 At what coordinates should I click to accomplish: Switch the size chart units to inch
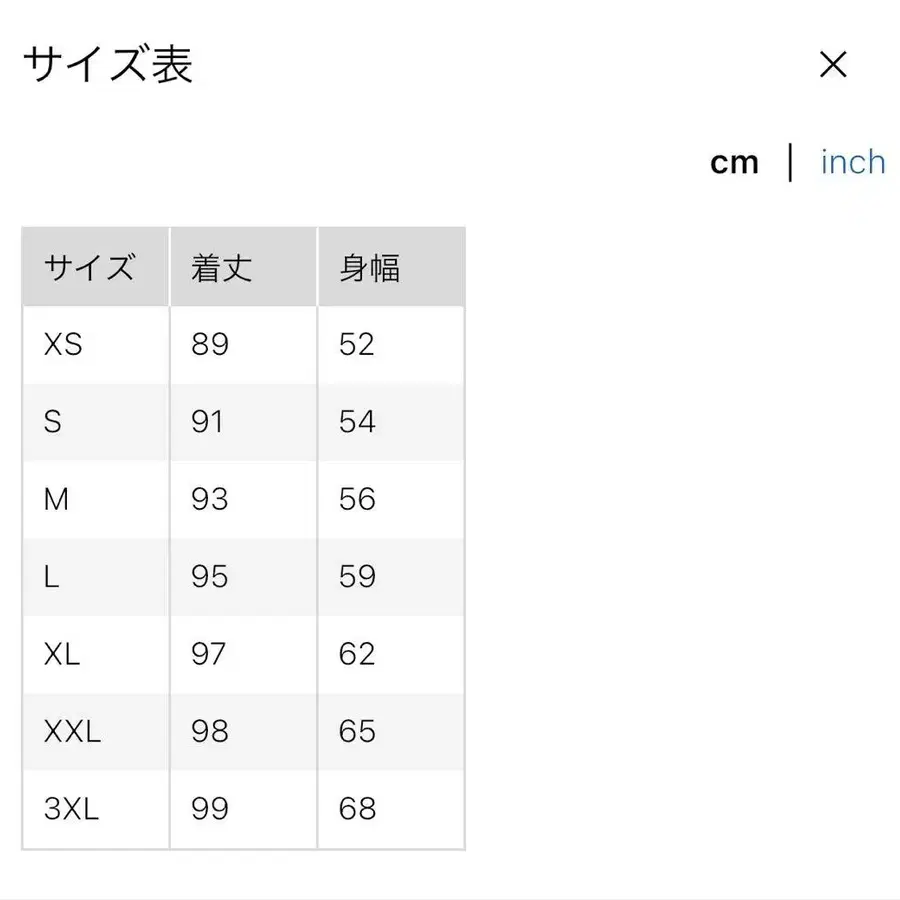coord(852,162)
